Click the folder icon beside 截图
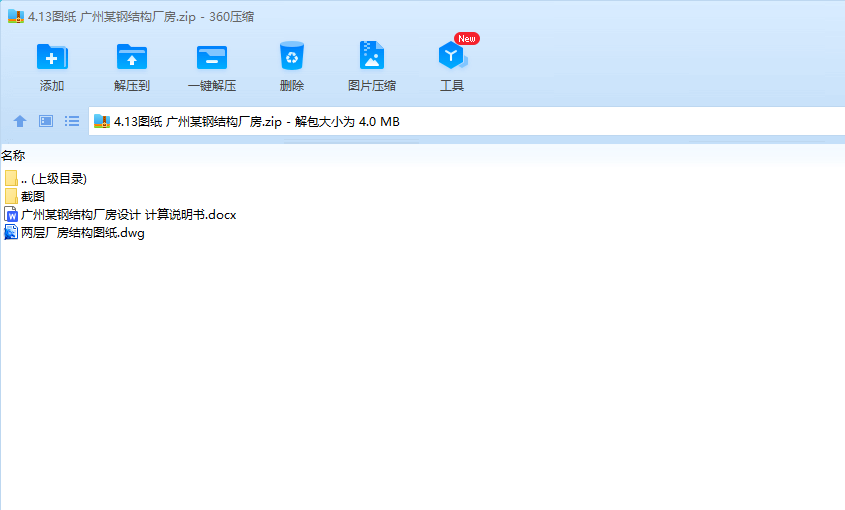The height and width of the screenshot is (510, 845). click(11, 196)
